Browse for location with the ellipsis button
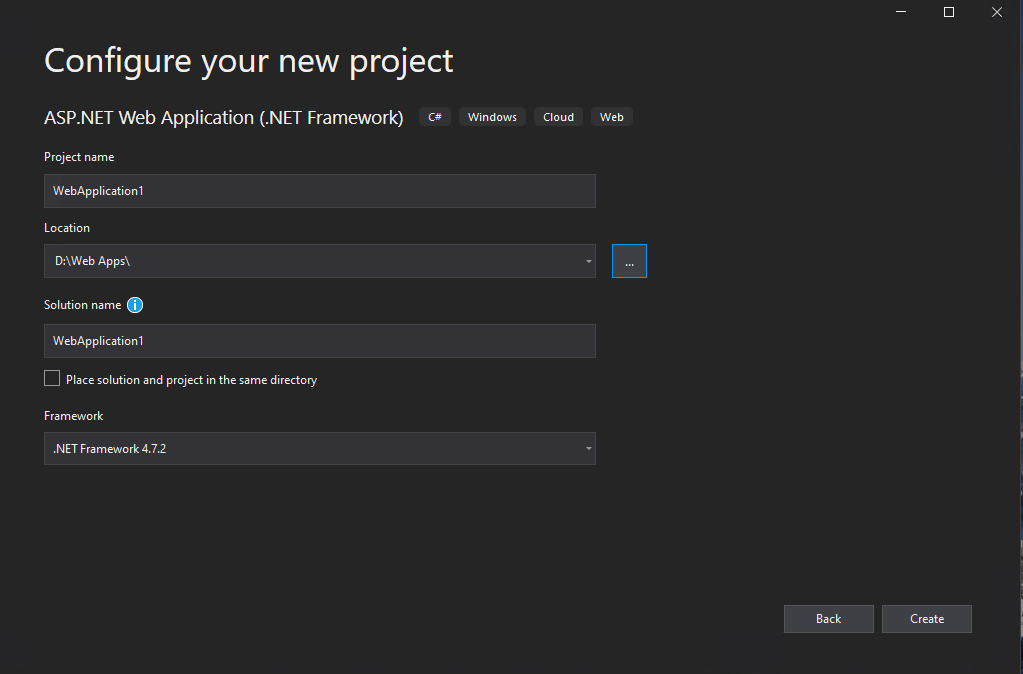The width and height of the screenshot is (1023, 674). point(629,261)
